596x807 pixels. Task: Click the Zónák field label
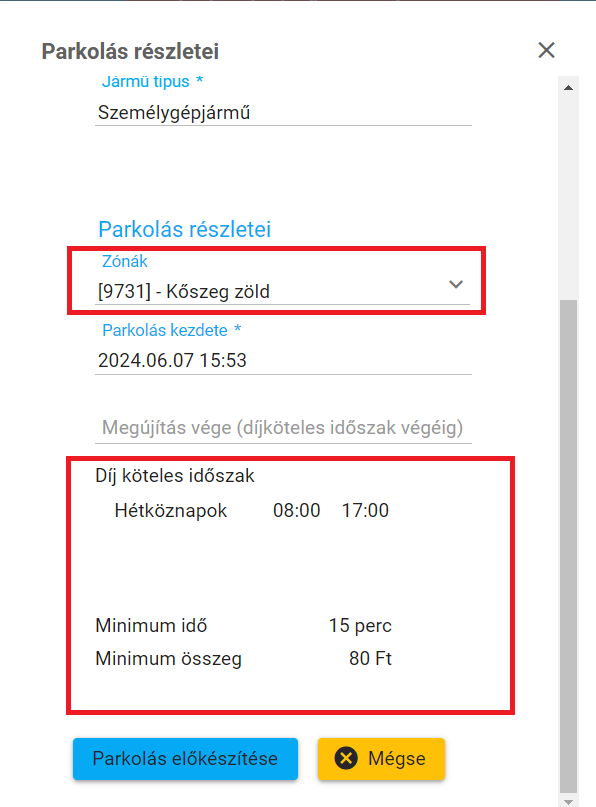pos(125,261)
